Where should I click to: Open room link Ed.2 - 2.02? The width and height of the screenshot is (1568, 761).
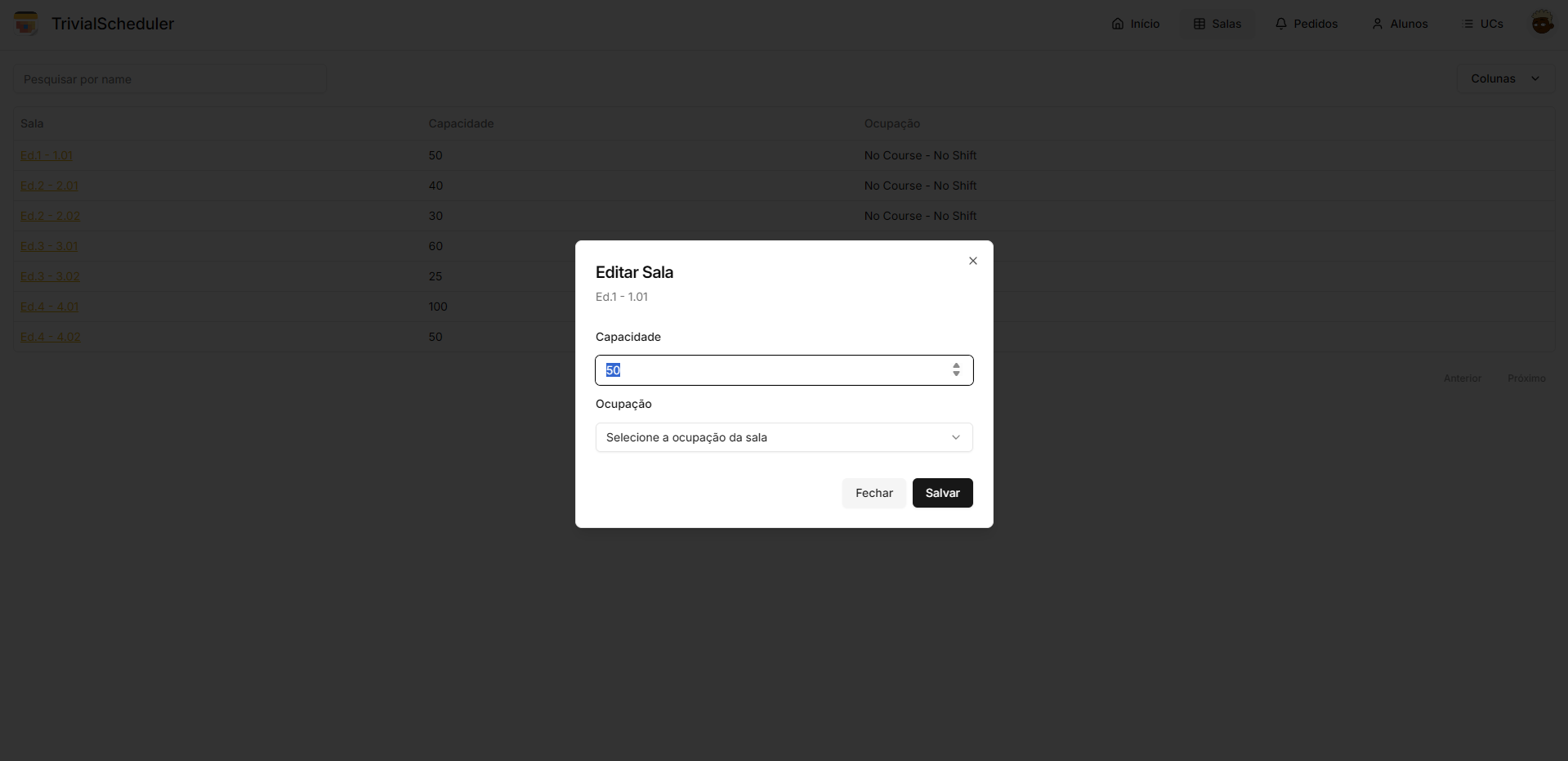[x=50, y=216]
